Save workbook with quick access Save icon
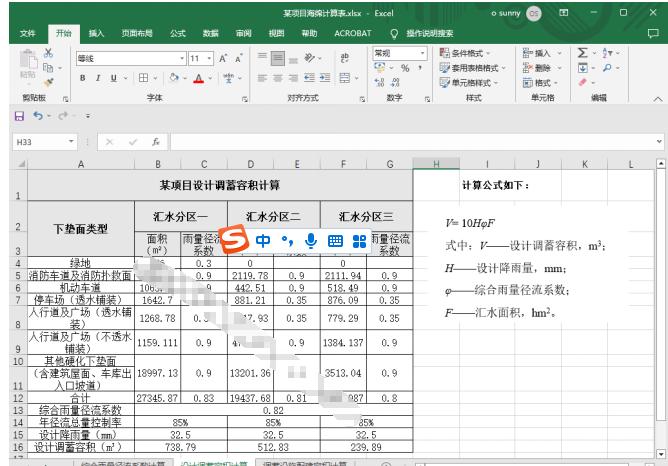The height and width of the screenshot is (466, 668). pyautogui.click(x=19, y=116)
